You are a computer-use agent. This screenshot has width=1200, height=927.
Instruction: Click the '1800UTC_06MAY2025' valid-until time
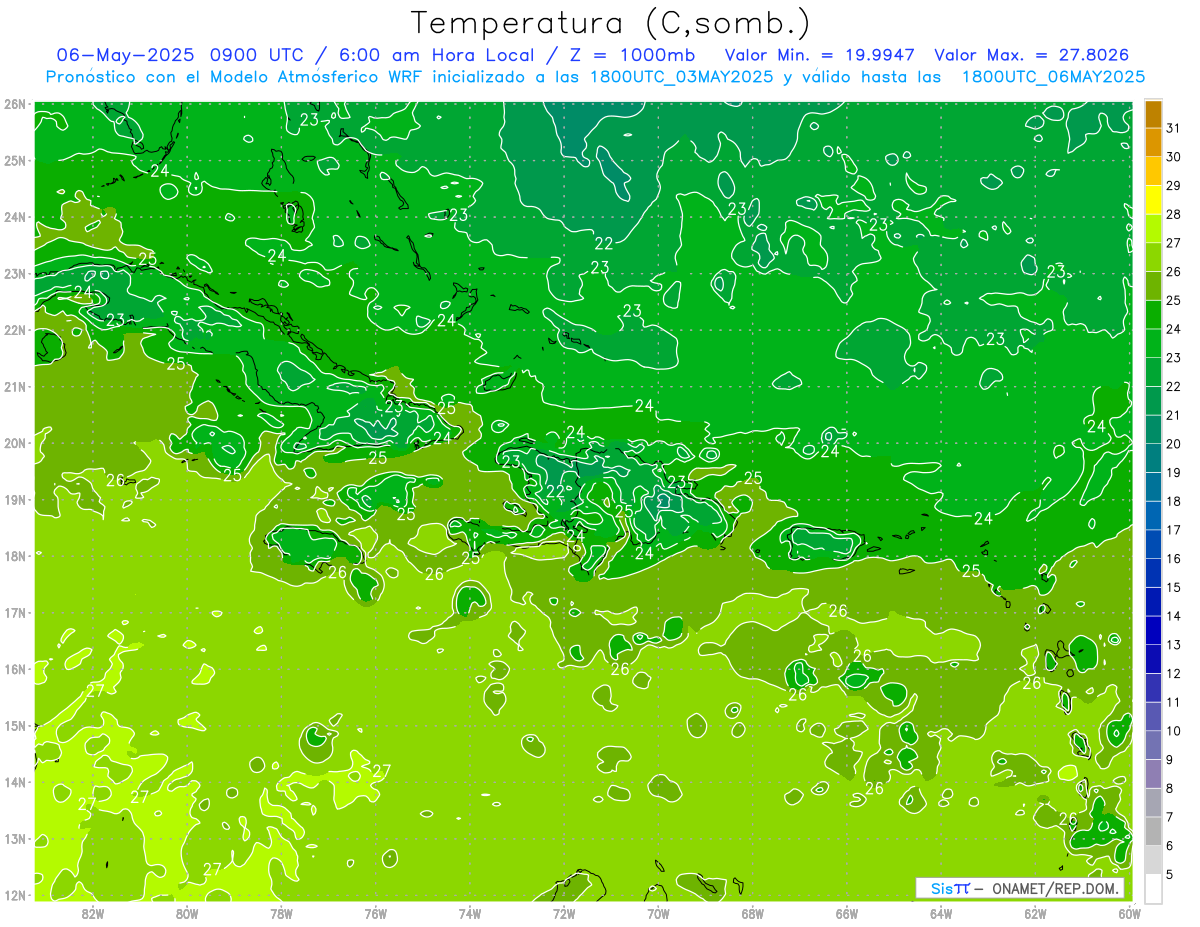(x=1053, y=77)
